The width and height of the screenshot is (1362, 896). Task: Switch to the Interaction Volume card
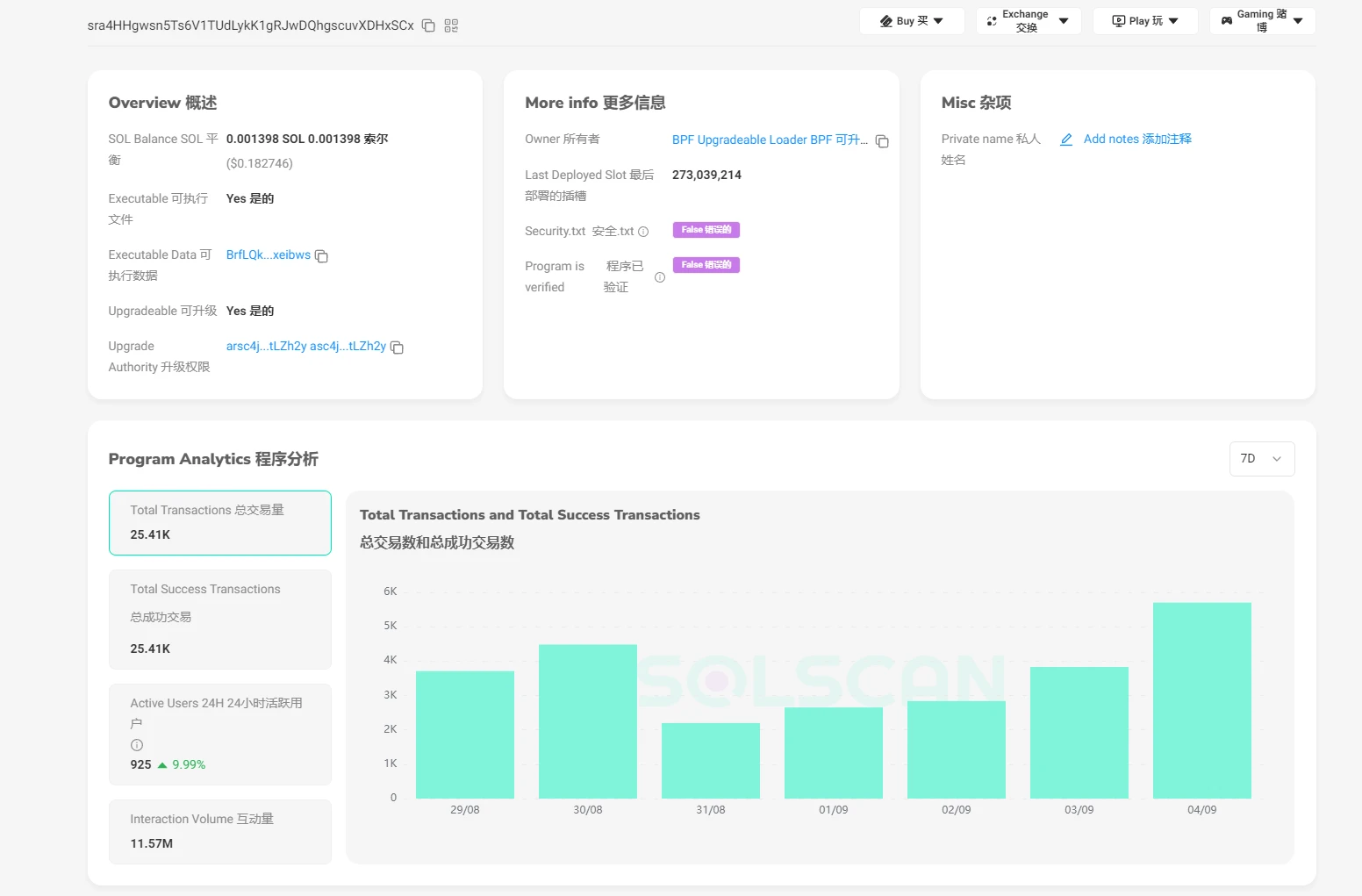pyautogui.click(x=219, y=831)
